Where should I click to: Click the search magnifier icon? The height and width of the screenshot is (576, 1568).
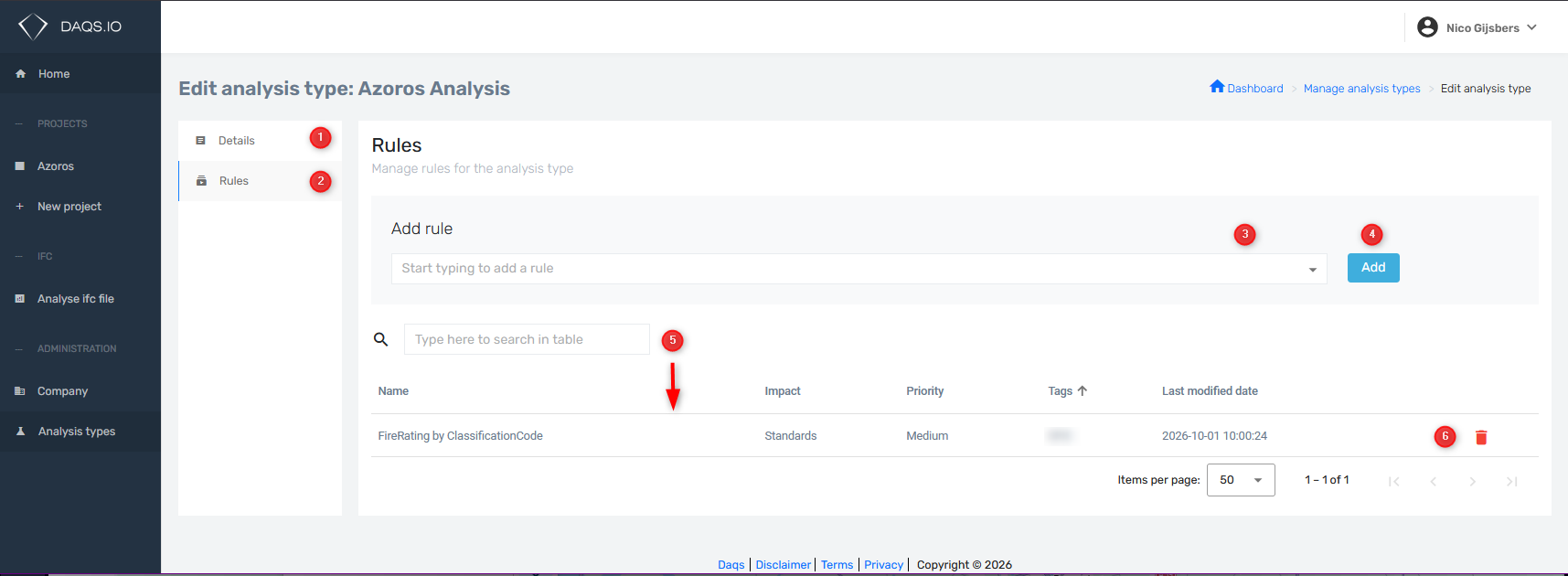tap(381, 339)
